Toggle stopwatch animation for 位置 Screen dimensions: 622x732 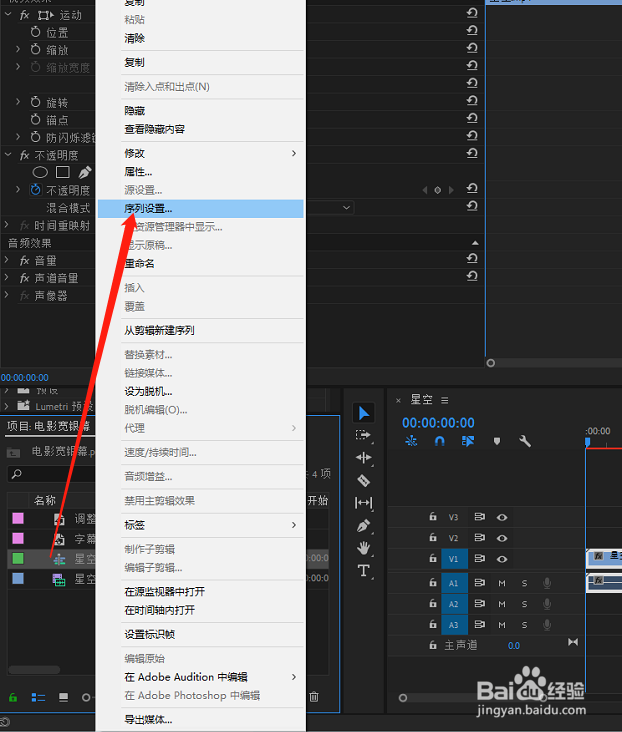click(x=35, y=32)
